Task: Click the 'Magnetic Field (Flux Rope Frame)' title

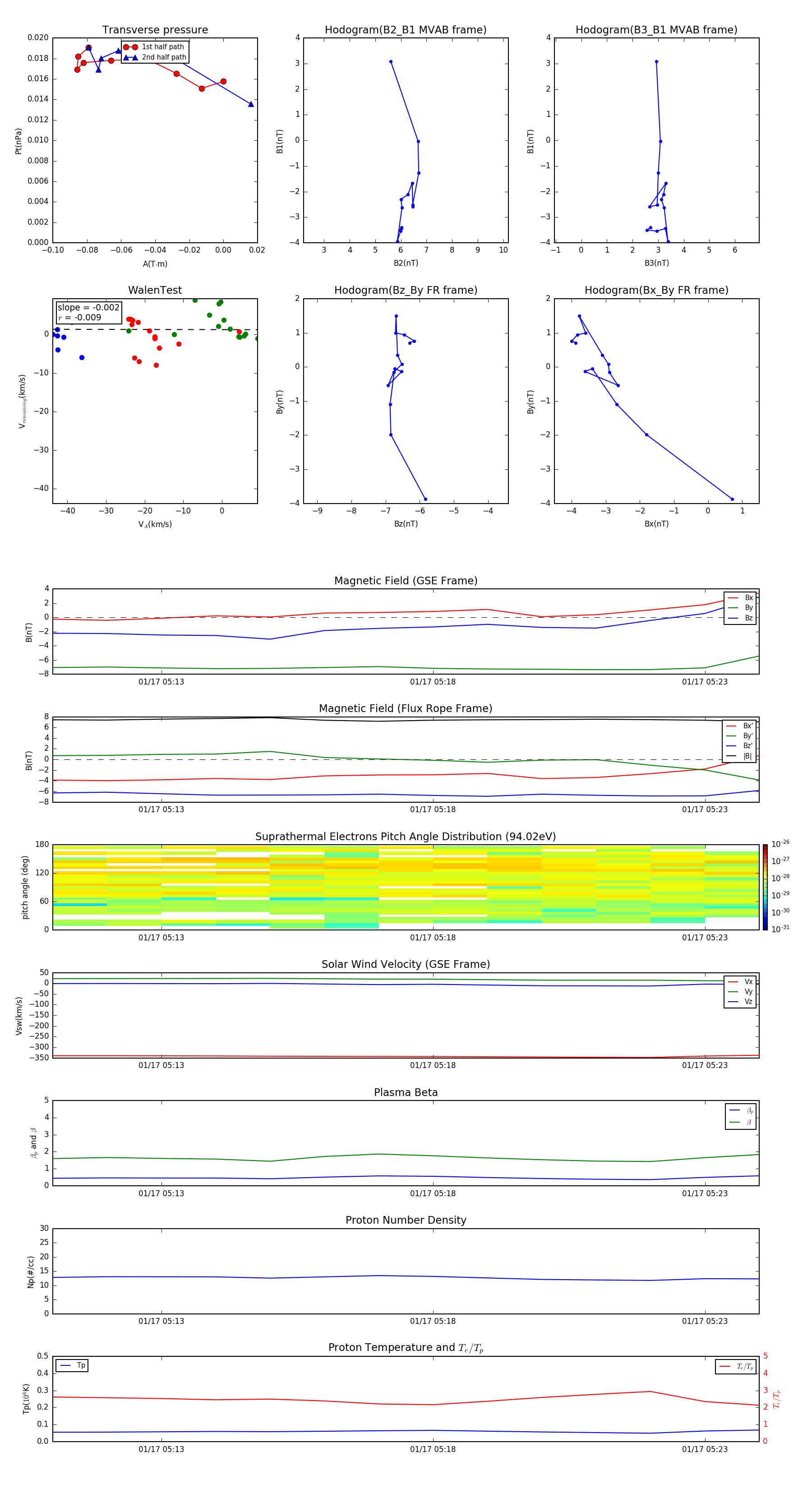Action: [406, 709]
